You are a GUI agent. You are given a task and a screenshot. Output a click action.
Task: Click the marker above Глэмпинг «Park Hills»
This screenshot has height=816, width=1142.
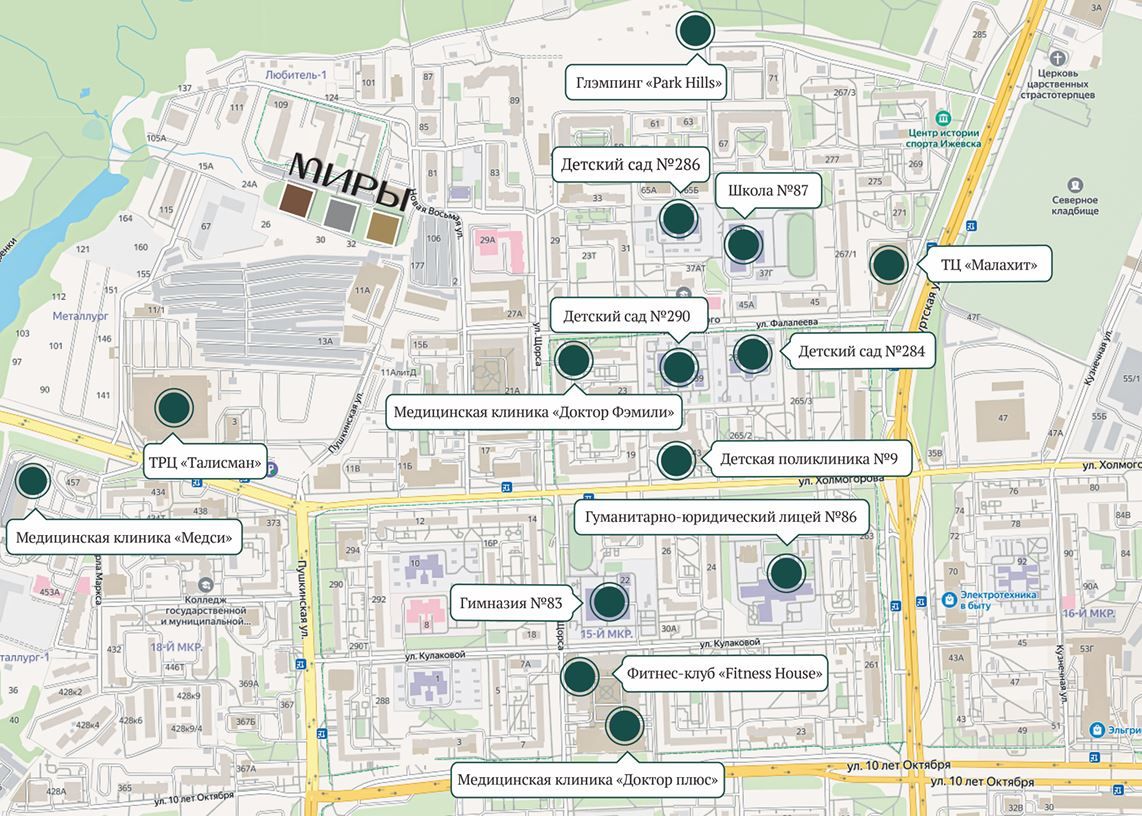(695, 31)
